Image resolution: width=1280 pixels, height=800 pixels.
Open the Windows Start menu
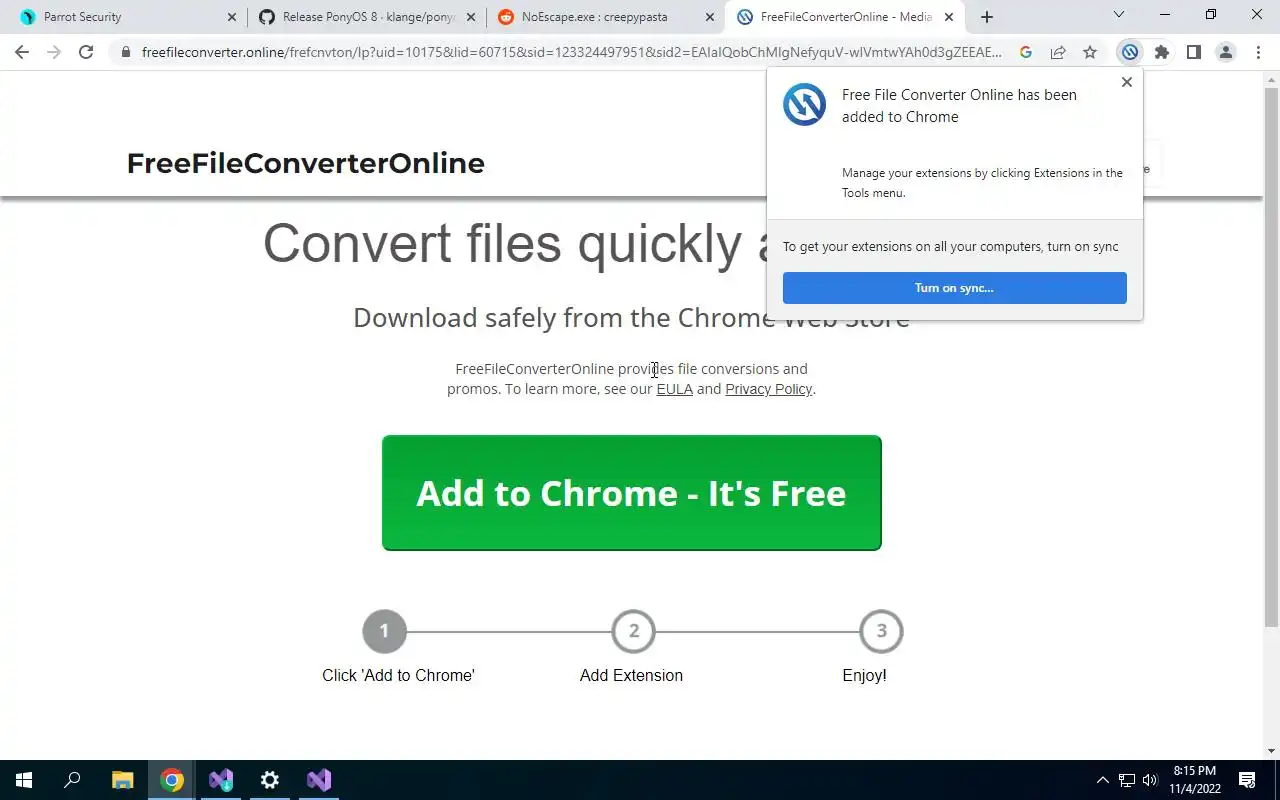pos(24,780)
